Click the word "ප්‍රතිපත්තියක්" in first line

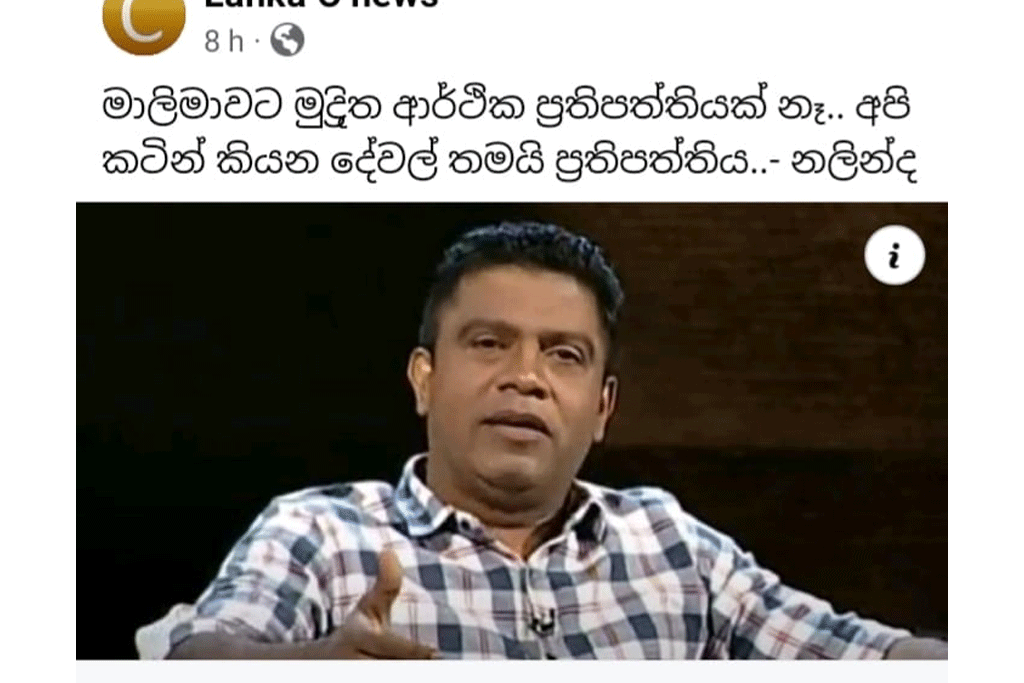pyautogui.click(x=651, y=106)
